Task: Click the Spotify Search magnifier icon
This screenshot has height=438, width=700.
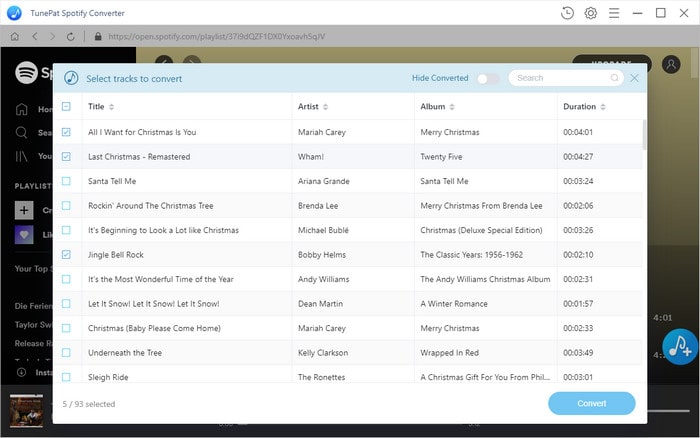Action: pyautogui.click(x=21, y=132)
